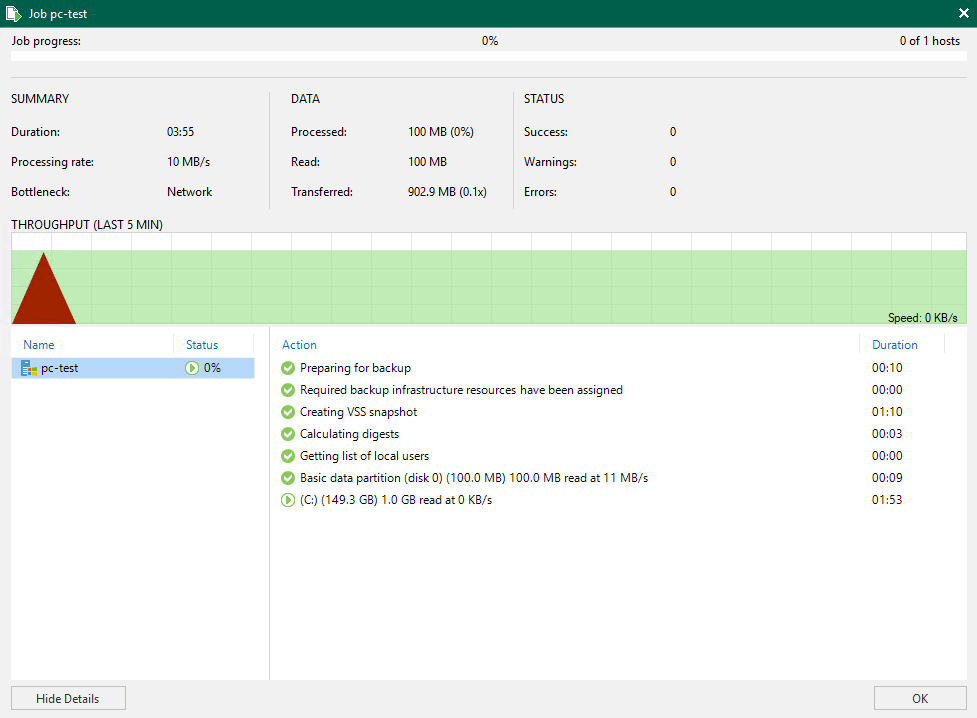Image resolution: width=977 pixels, height=718 pixels.
Task: Click the Transferred value 902.9 MB (0.1x)
Action: [x=447, y=192]
